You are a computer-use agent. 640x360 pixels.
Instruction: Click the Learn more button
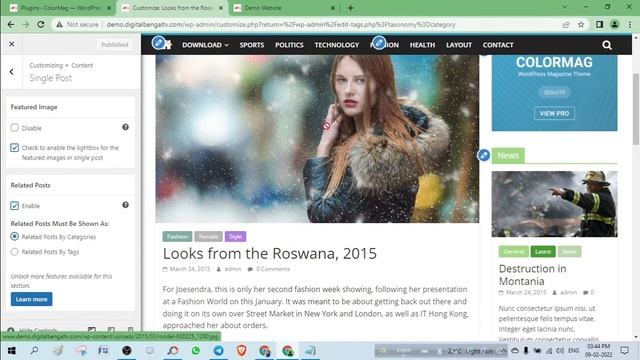[31, 299]
